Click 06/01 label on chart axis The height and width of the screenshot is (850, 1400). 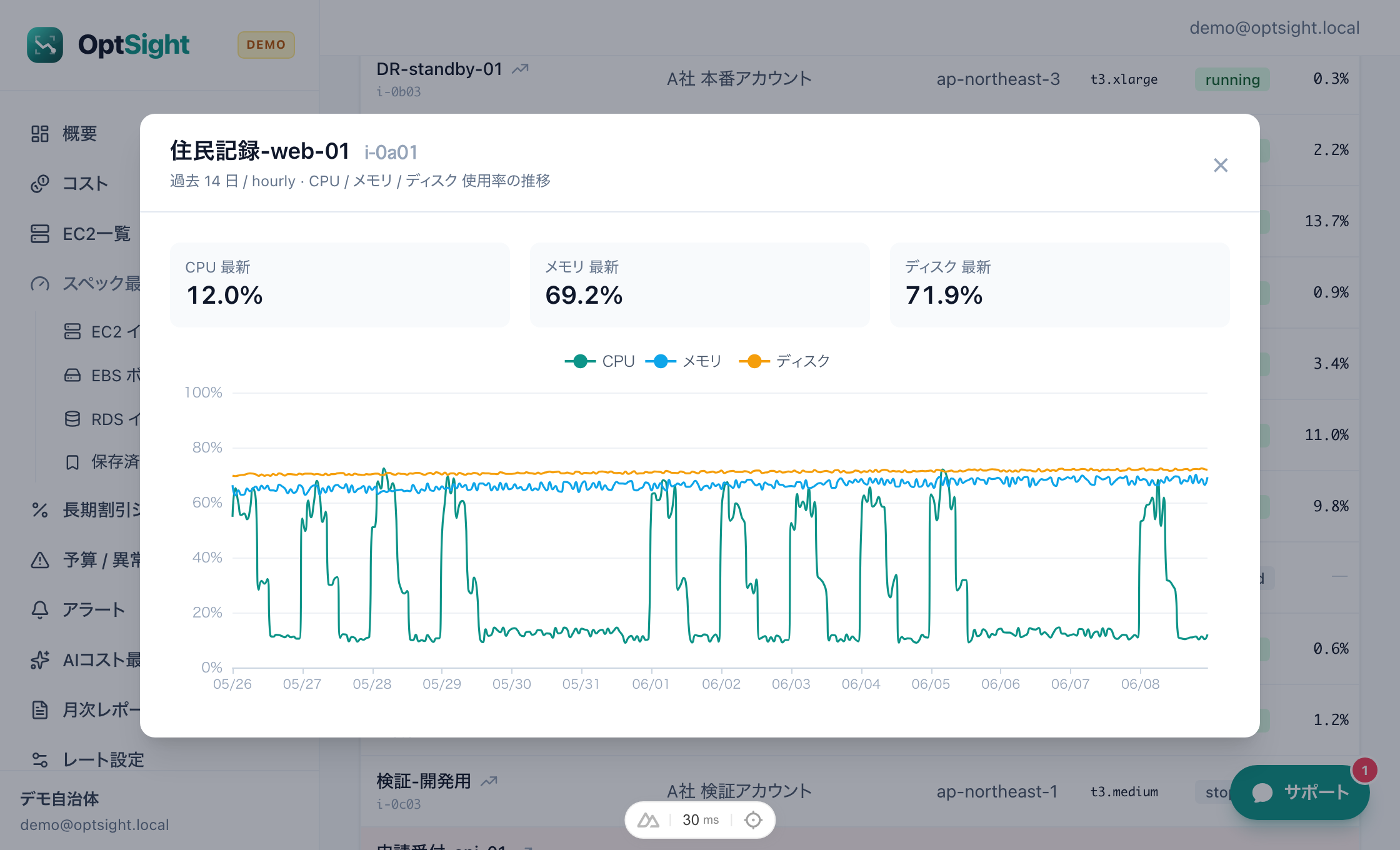651,684
